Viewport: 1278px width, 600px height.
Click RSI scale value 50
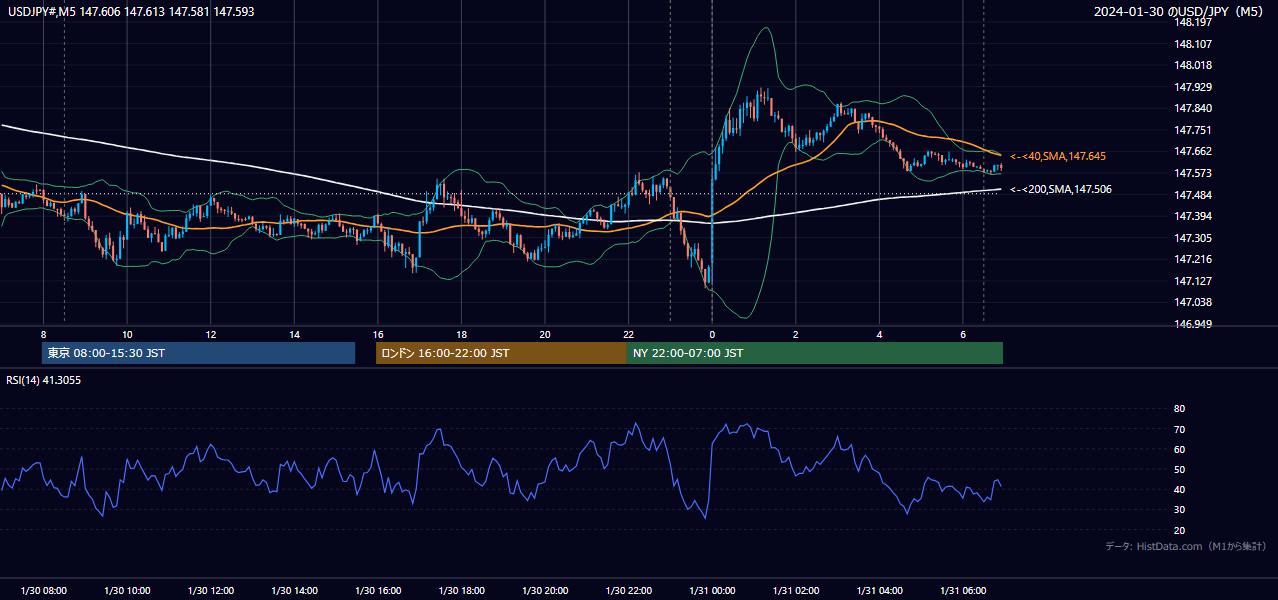(x=1180, y=470)
